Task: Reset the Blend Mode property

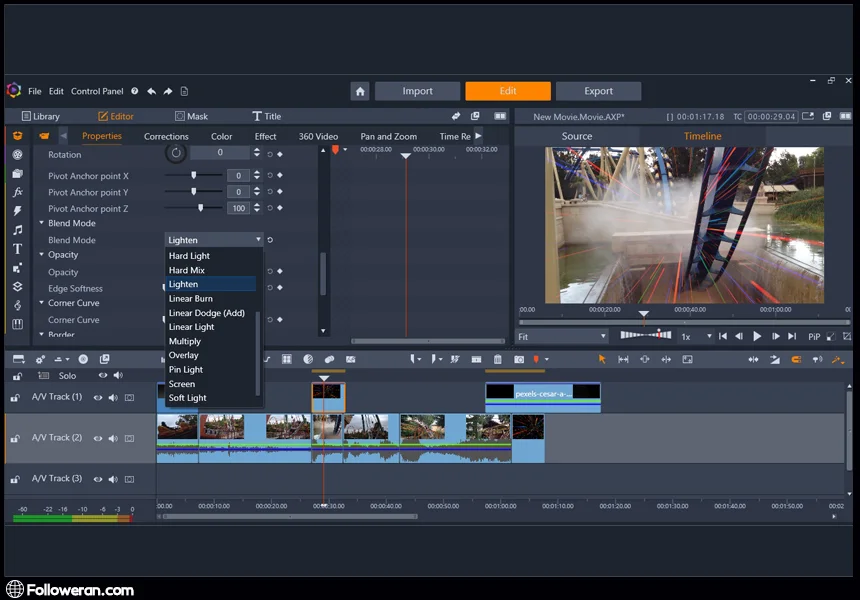Action: 270,240
